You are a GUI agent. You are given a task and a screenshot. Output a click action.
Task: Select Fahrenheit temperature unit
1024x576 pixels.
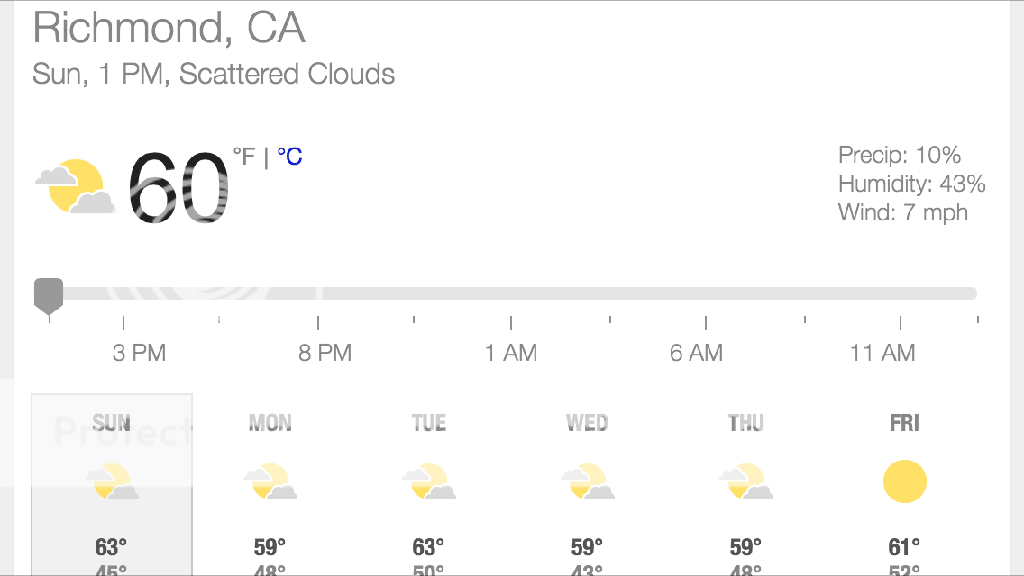tap(245, 157)
